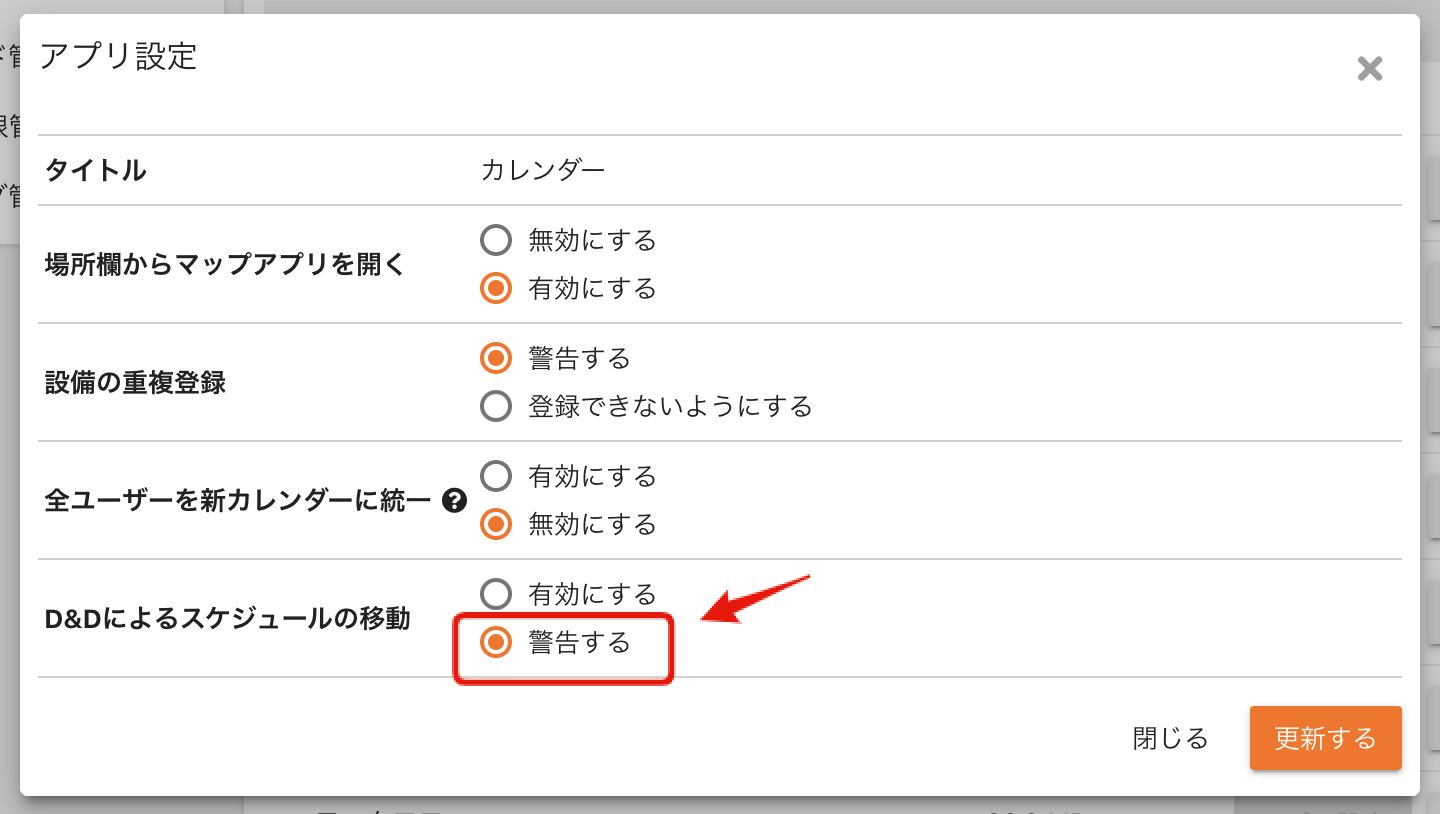Open the help icon beside 全ユーザーを新カレンダーに統一
Viewport: 1440px width, 814px height.
(455, 500)
